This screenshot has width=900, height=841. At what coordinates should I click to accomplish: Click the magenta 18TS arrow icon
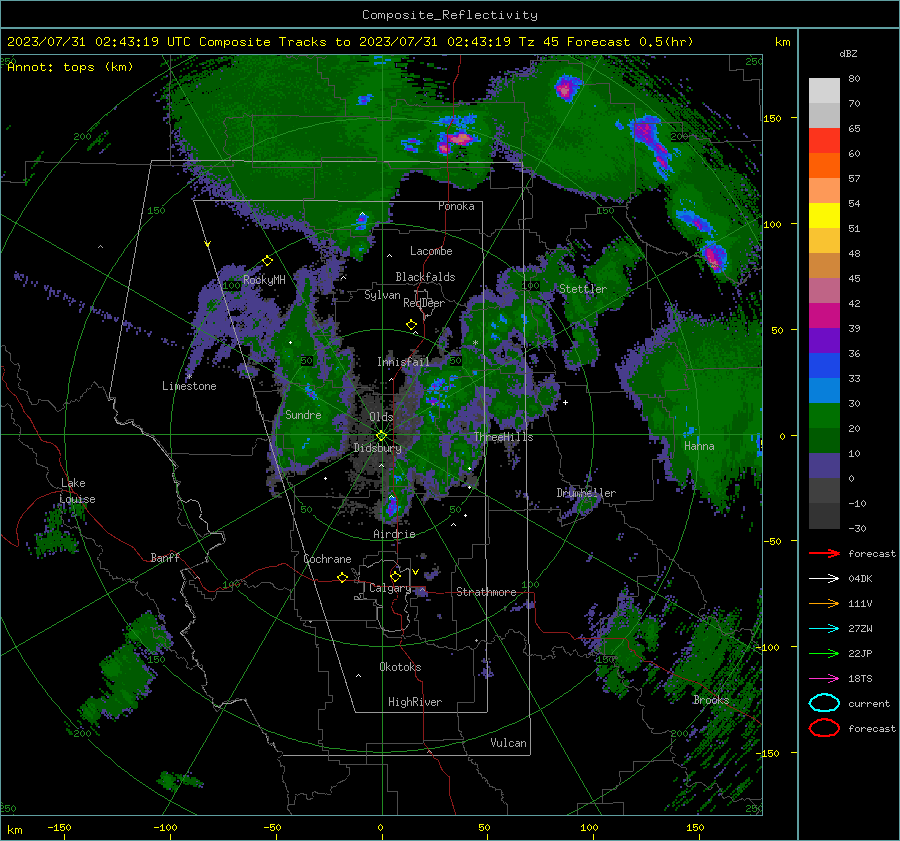click(824, 679)
